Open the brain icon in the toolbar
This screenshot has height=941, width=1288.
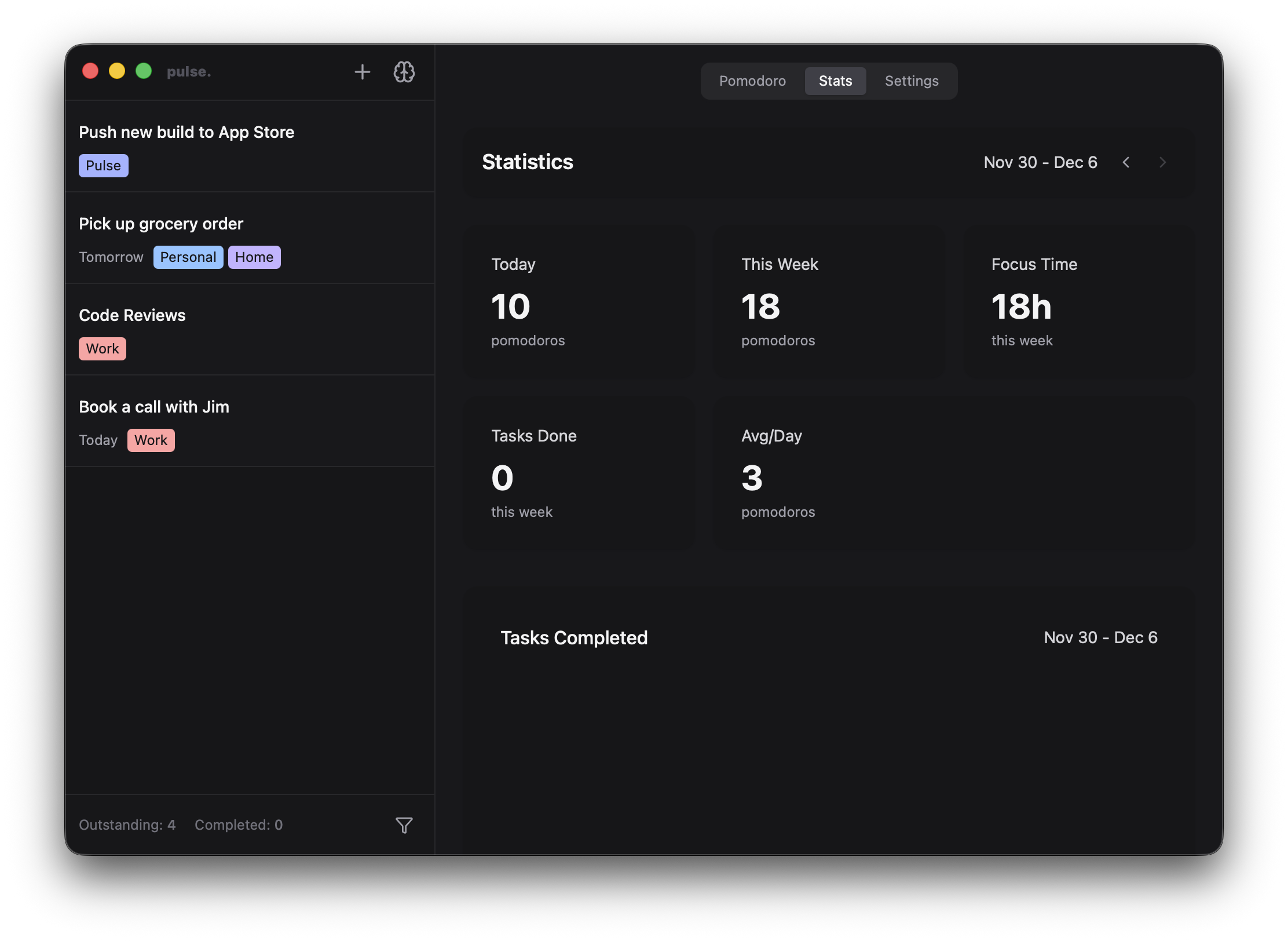[x=404, y=72]
